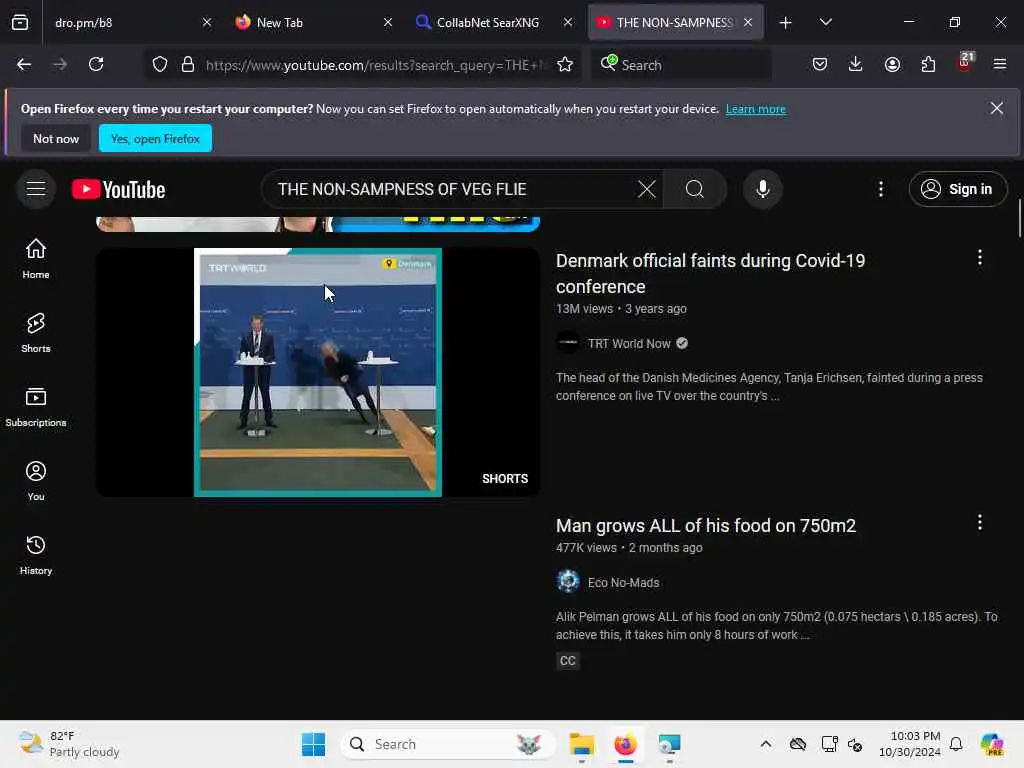The image size is (1024, 768).
Task: Clear the YouTube search query with X
Action: [647, 189]
